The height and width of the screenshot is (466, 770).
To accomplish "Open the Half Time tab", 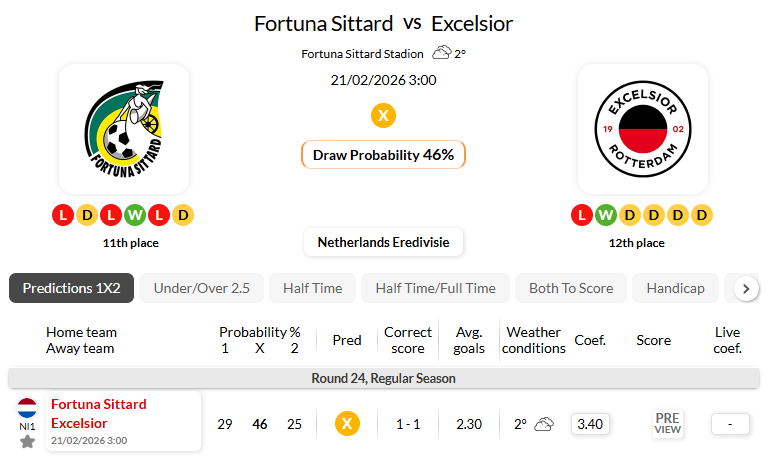I will (312, 288).
